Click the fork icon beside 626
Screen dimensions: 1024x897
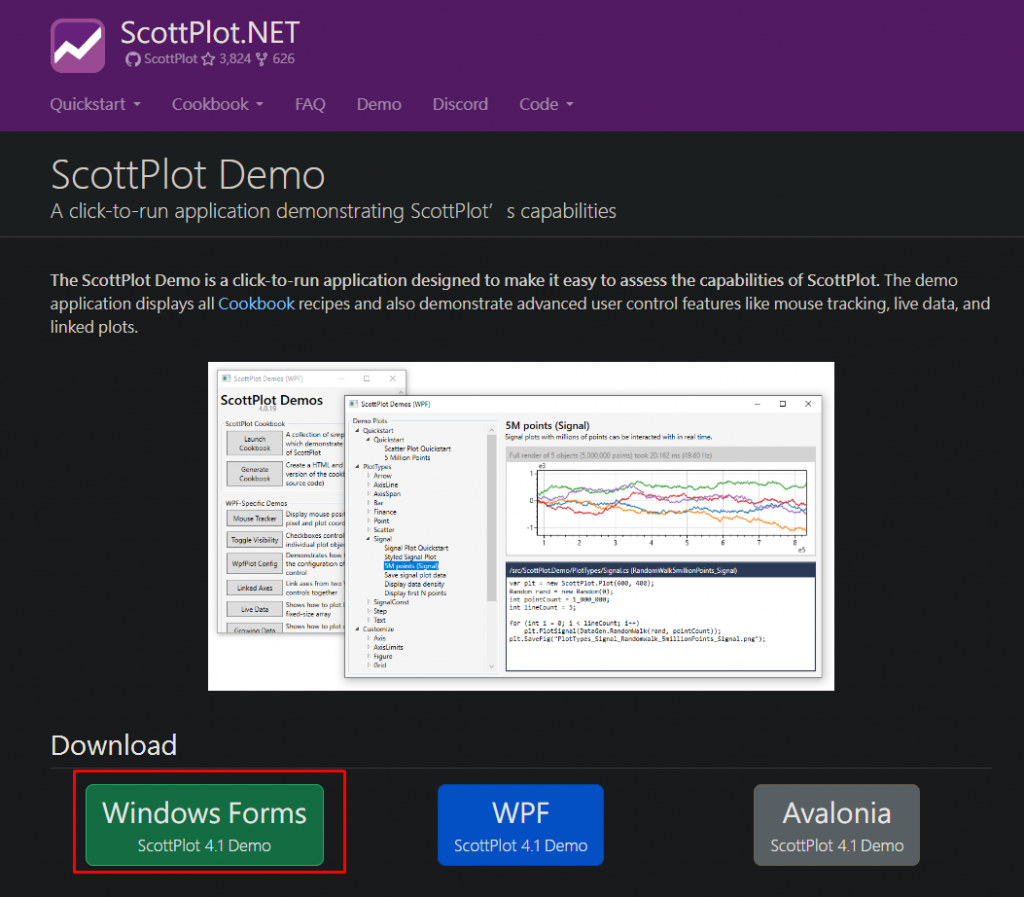click(x=262, y=59)
